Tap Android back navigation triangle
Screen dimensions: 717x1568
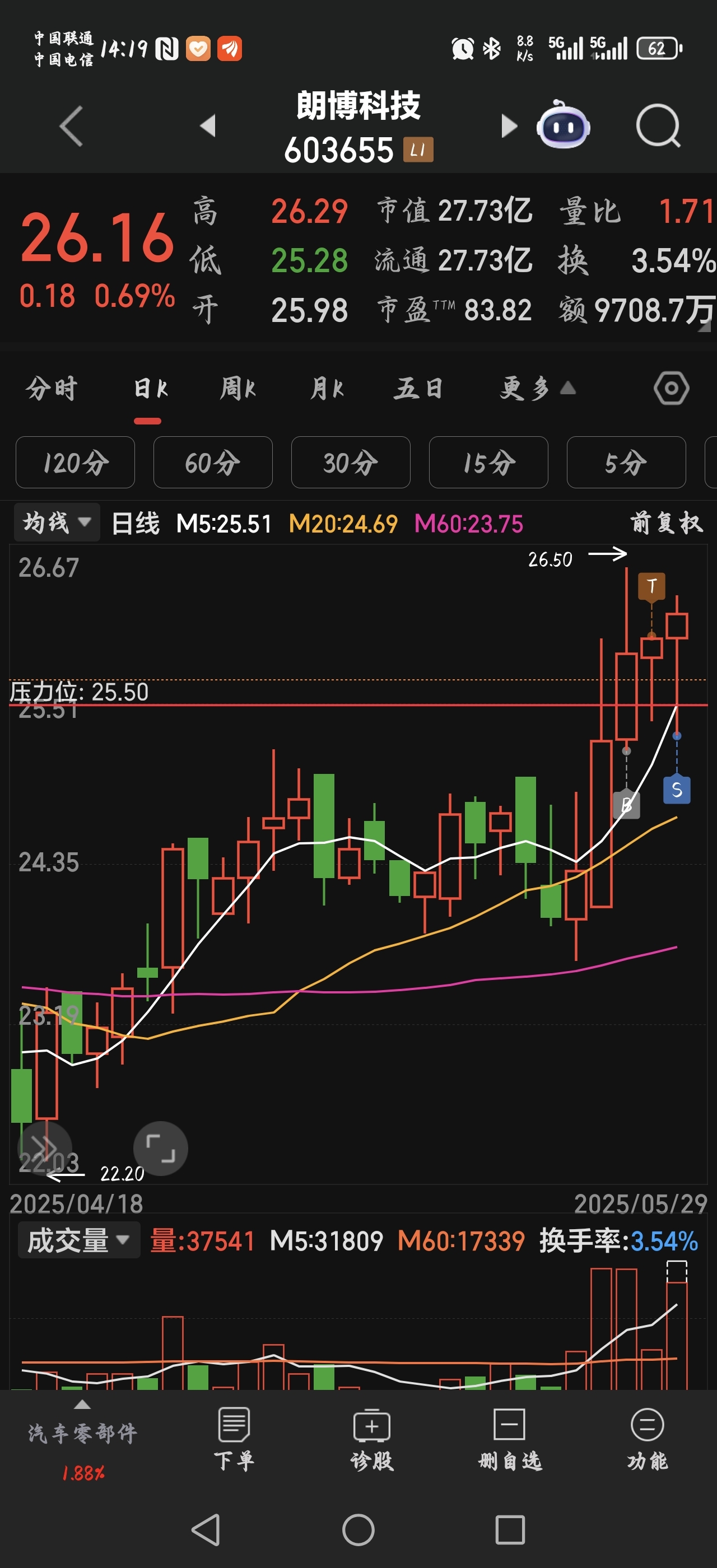point(206,1530)
